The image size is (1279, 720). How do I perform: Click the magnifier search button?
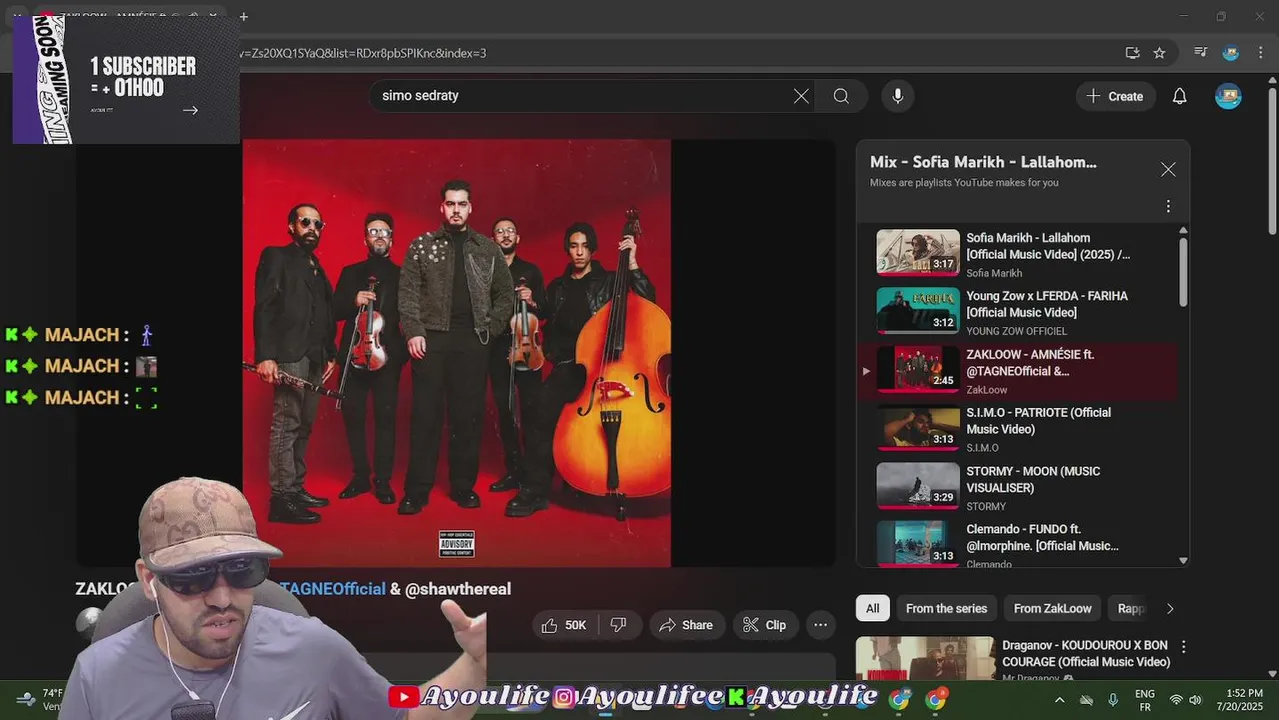click(841, 96)
